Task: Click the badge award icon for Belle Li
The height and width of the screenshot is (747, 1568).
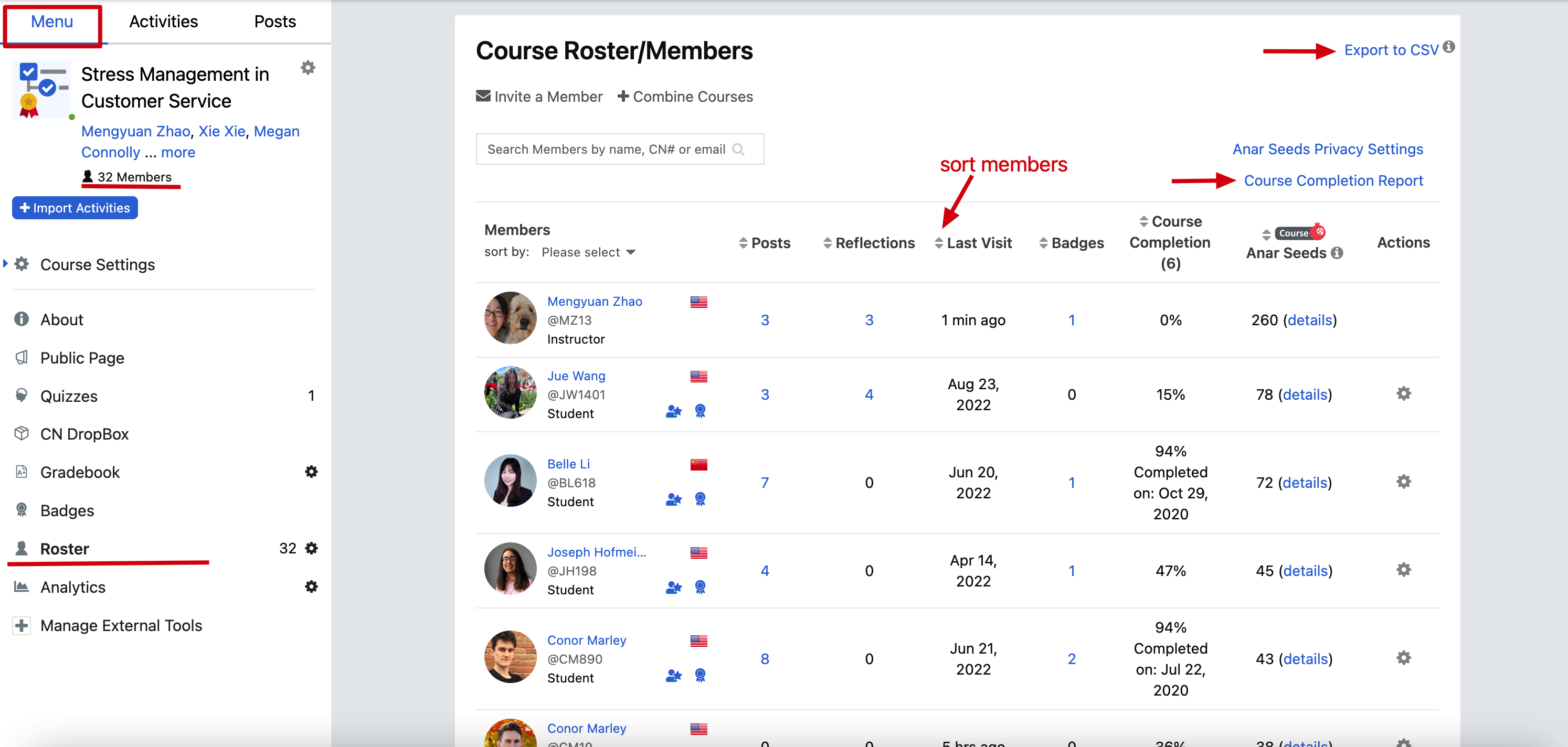Action: [700, 499]
